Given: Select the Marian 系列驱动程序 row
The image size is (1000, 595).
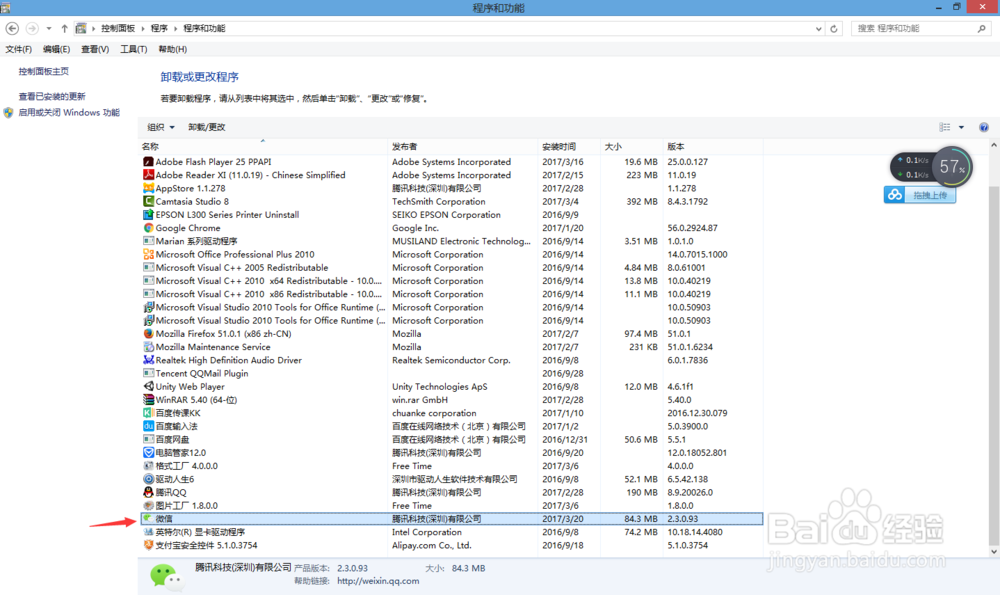Looking at the screenshot, I should 452,241.
